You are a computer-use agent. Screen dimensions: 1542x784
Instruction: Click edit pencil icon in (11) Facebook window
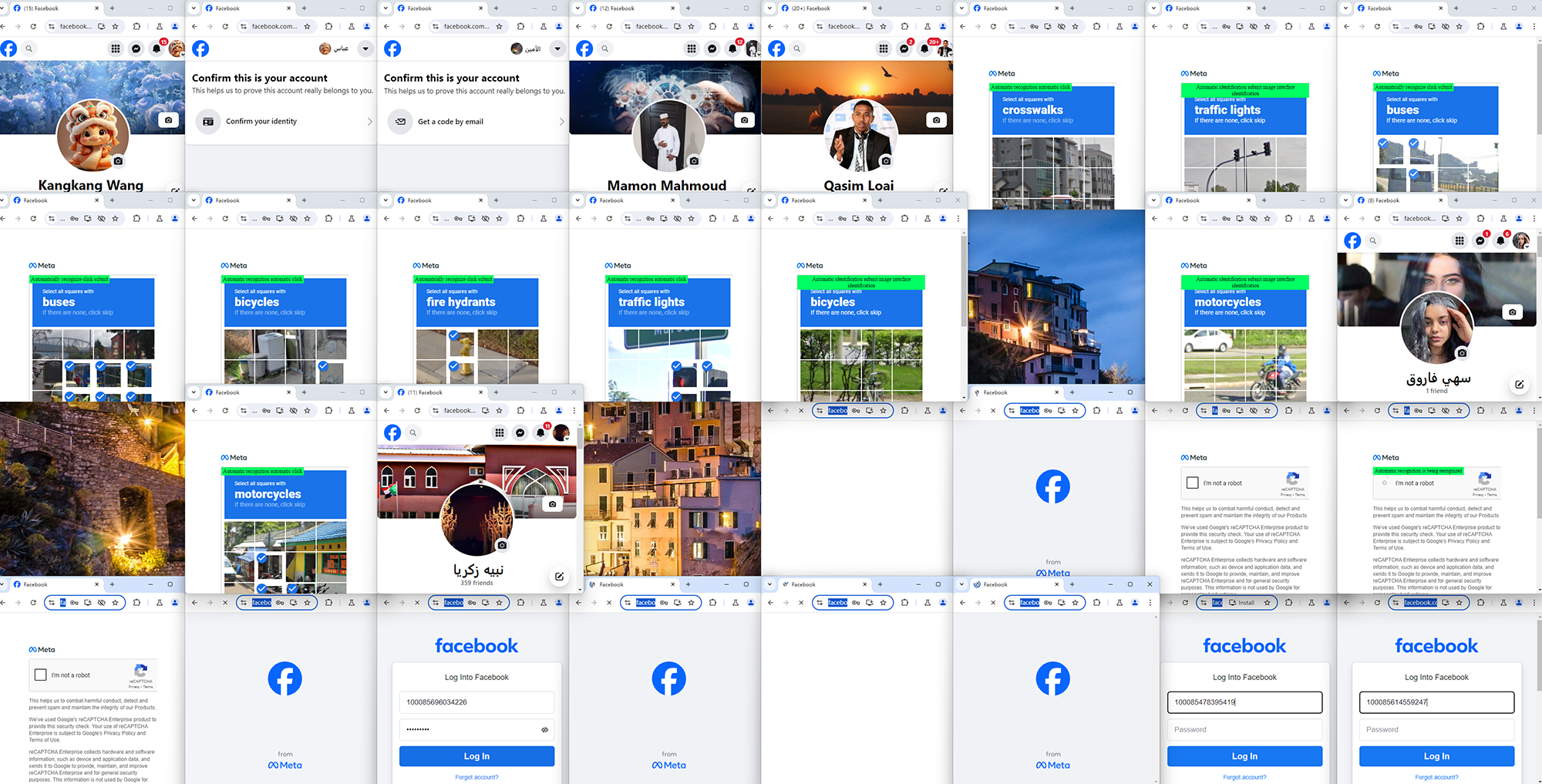pyautogui.click(x=559, y=576)
